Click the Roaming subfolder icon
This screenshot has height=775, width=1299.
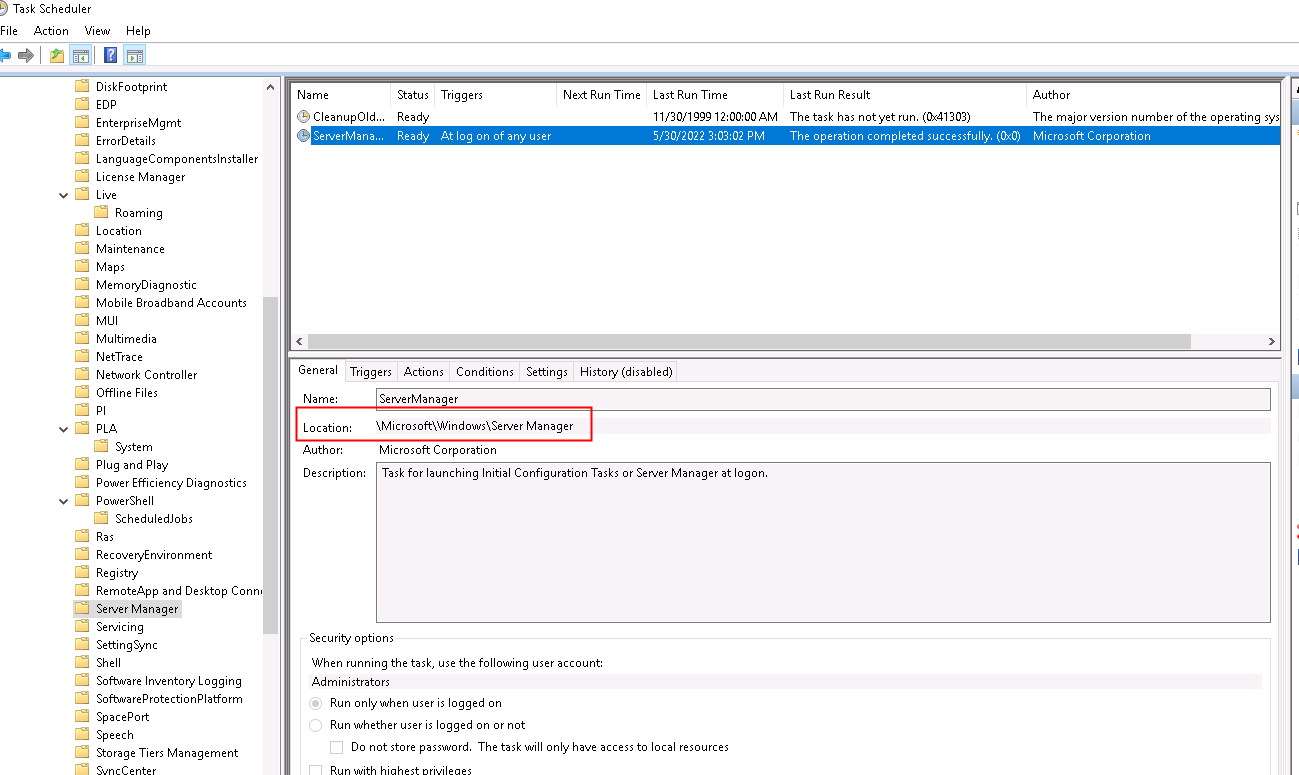click(102, 213)
